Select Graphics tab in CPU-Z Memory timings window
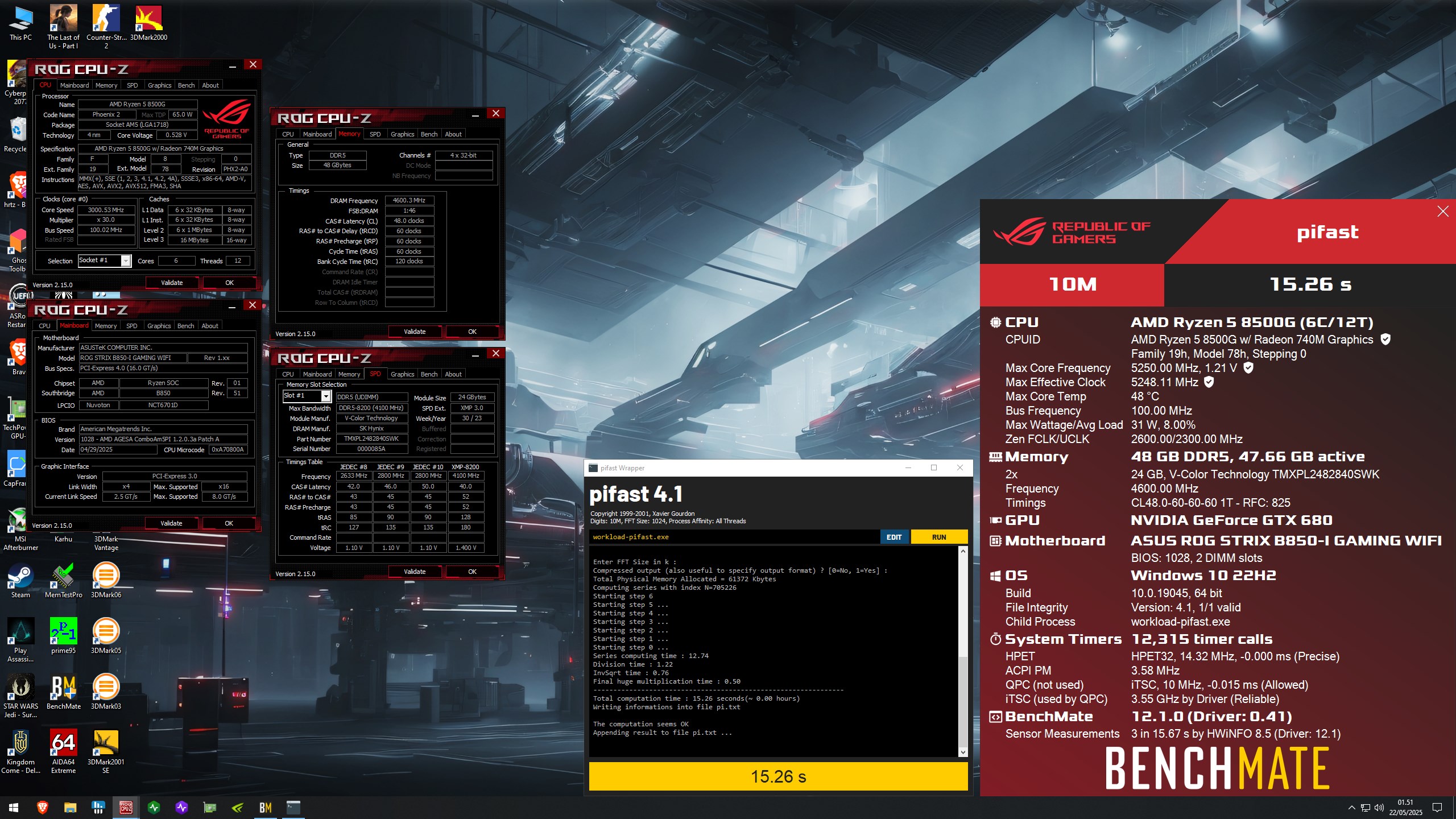Viewport: 1456px width, 819px height. click(402, 134)
